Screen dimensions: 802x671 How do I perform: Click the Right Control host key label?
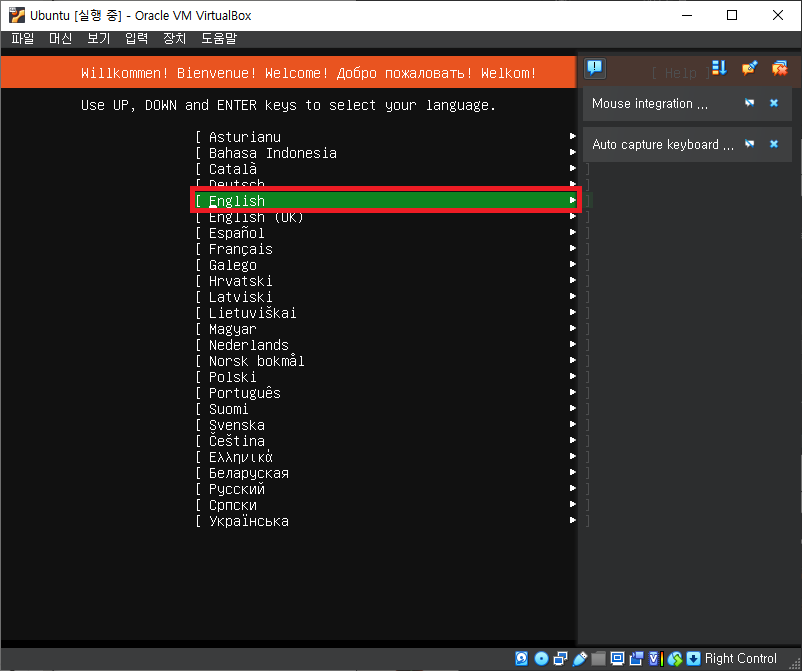coord(741,658)
